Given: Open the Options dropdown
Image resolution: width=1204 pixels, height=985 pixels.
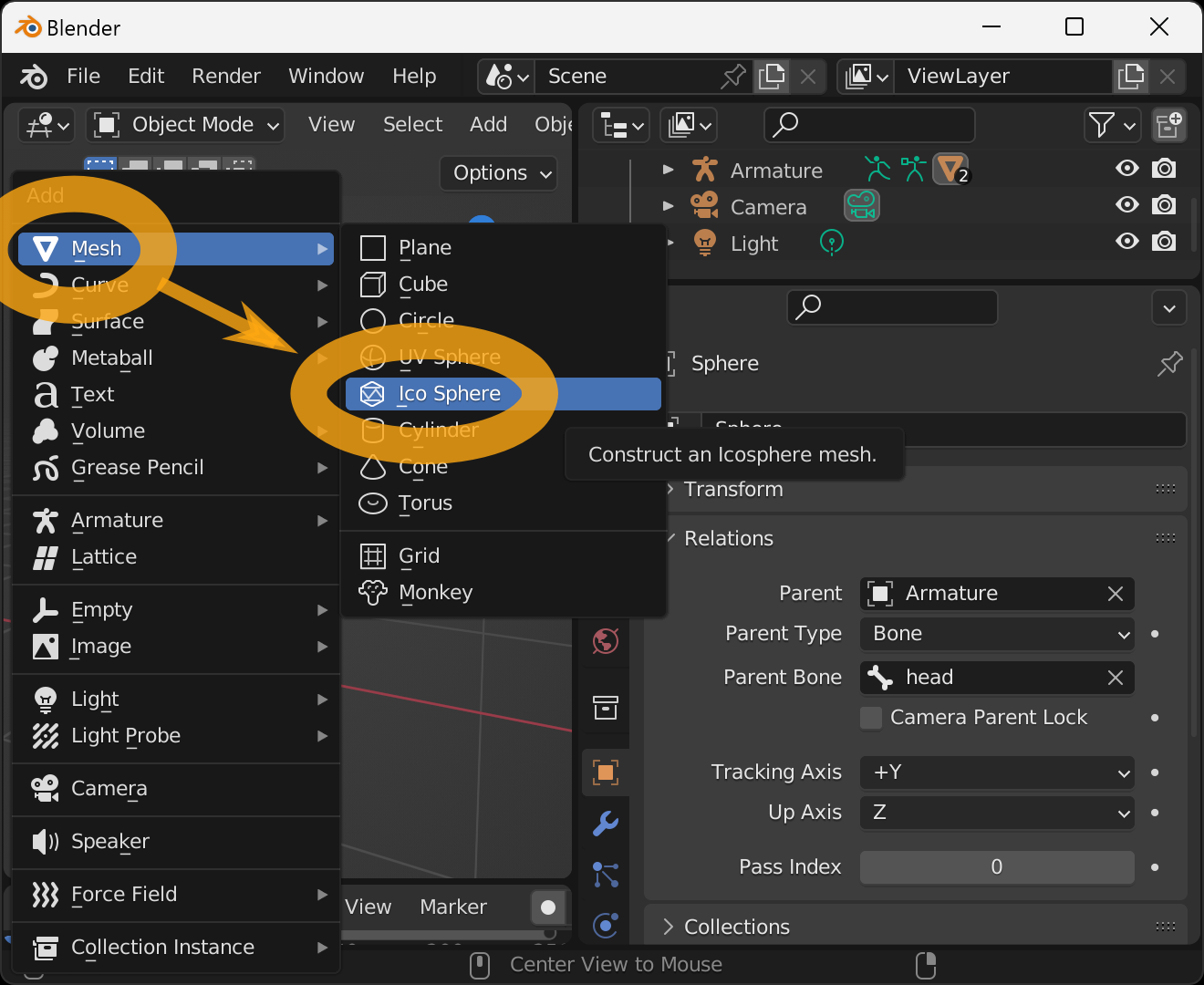Looking at the screenshot, I should 499,173.
